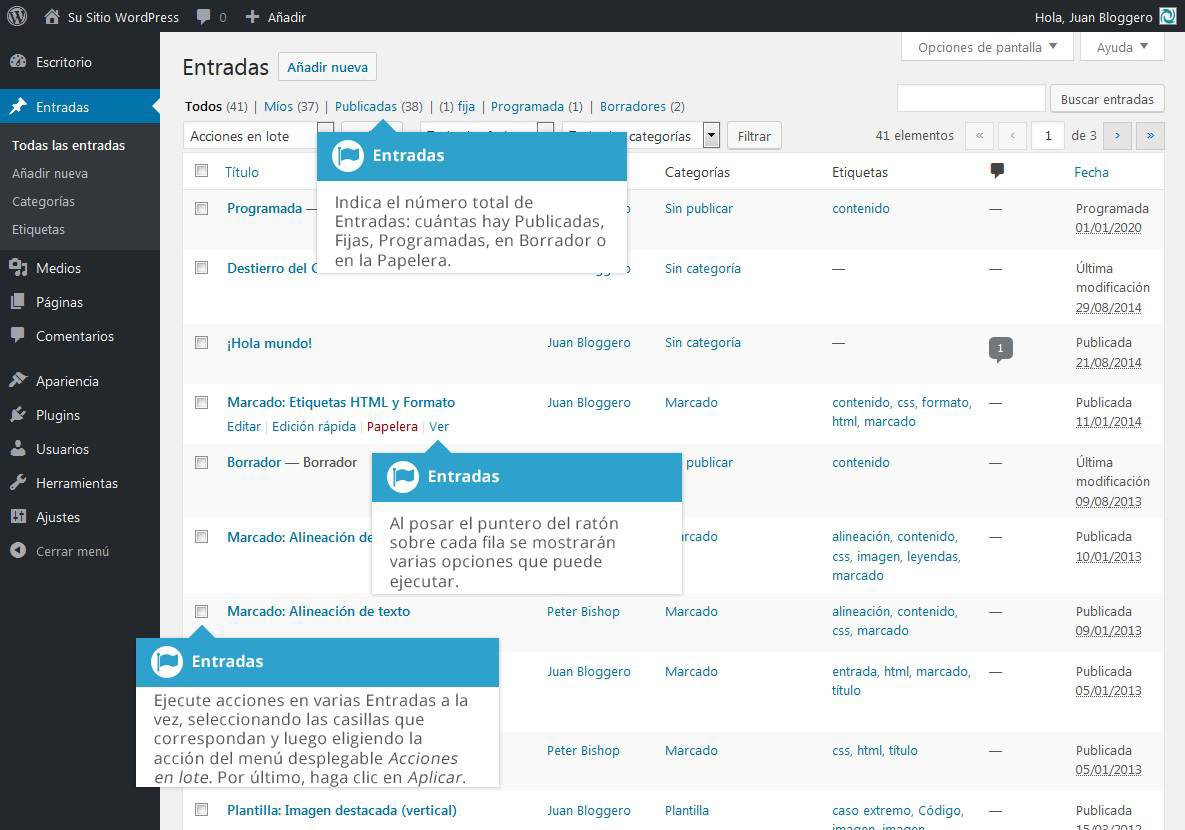This screenshot has height=830, width=1185.
Task: Open the Etiquetas sidebar submenu item
Action: pos(39,229)
